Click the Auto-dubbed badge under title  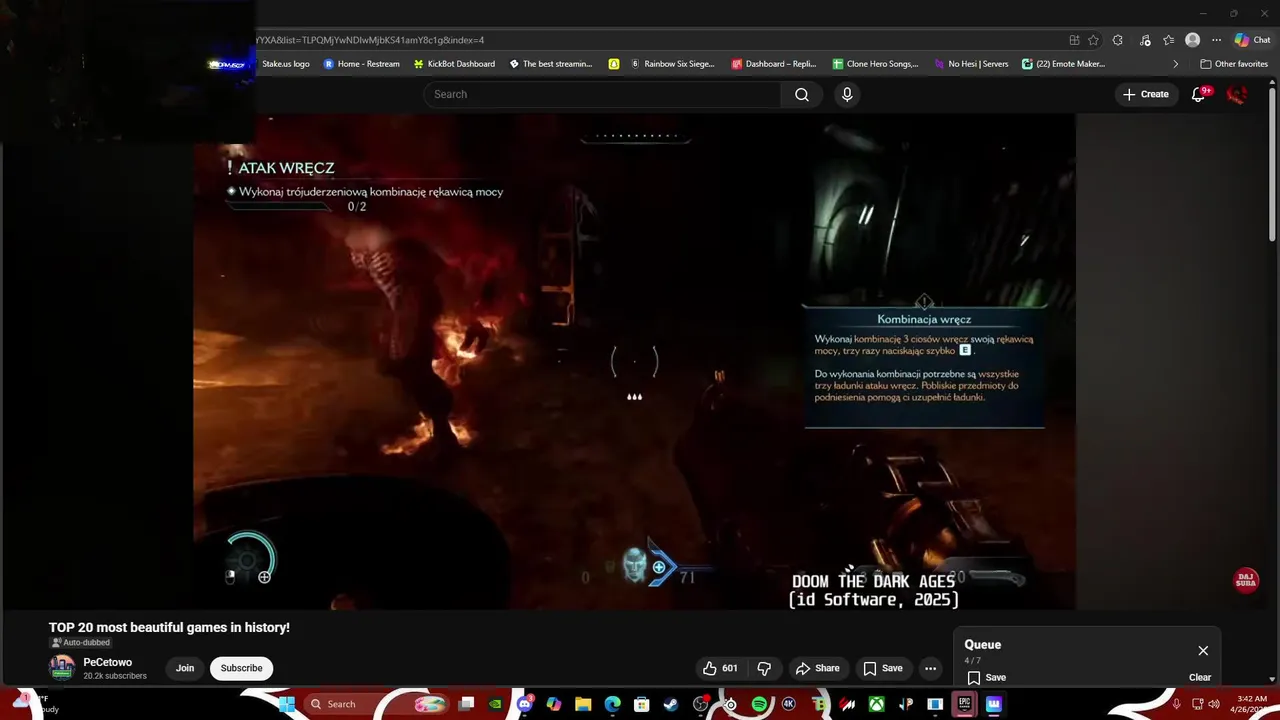coord(80,643)
